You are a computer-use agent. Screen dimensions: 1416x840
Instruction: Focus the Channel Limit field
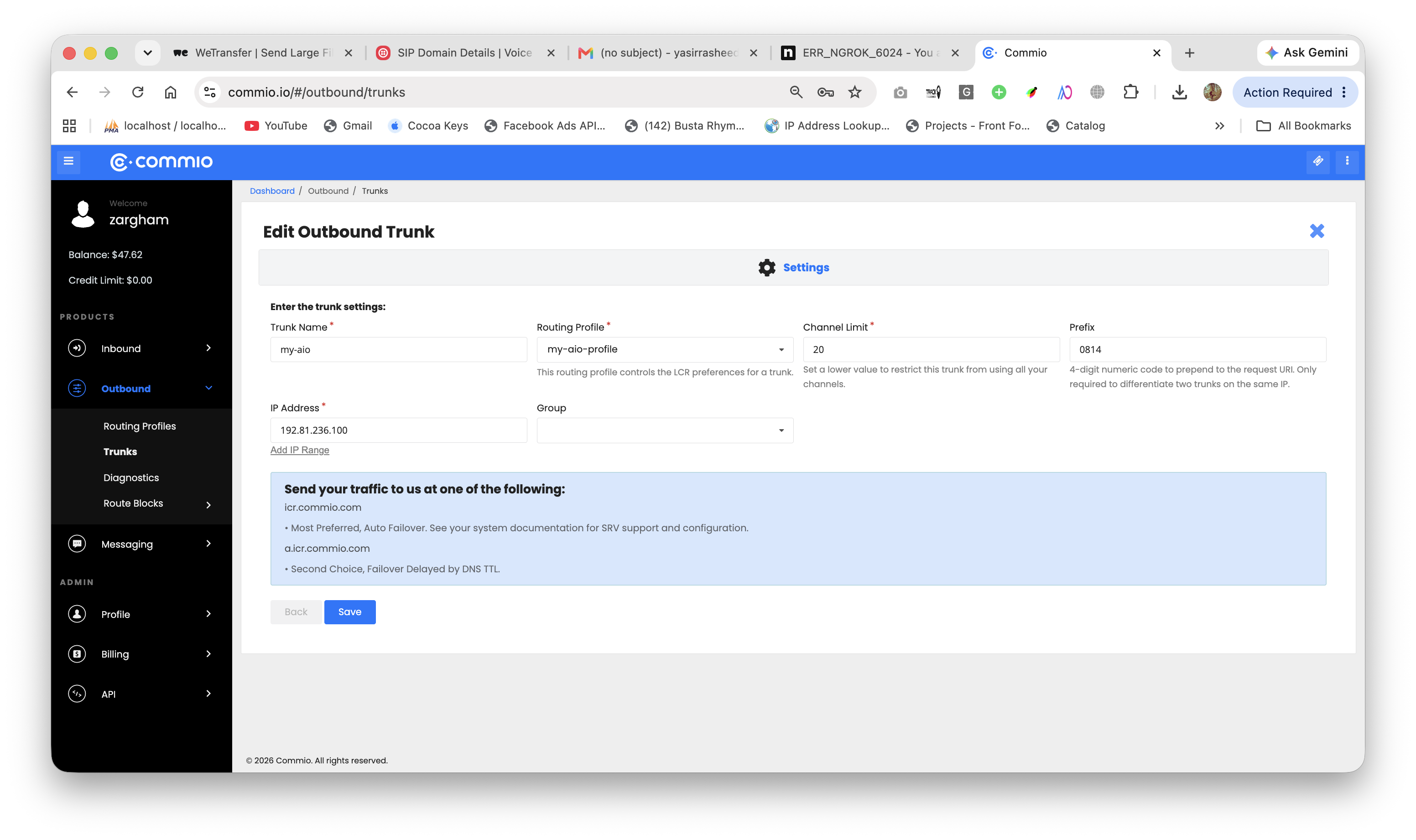tap(931, 349)
